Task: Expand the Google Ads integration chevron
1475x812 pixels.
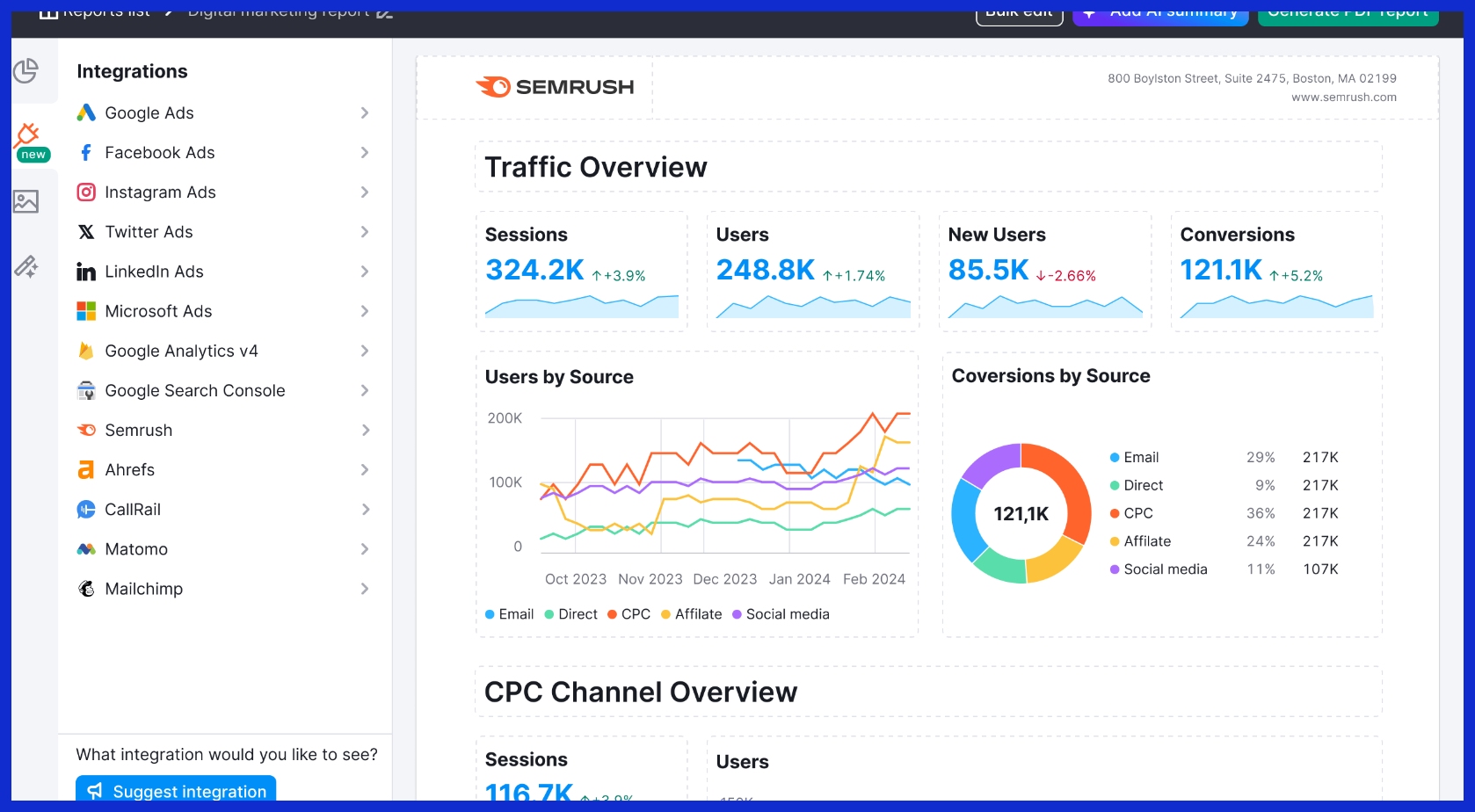Action: coord(365,112)
